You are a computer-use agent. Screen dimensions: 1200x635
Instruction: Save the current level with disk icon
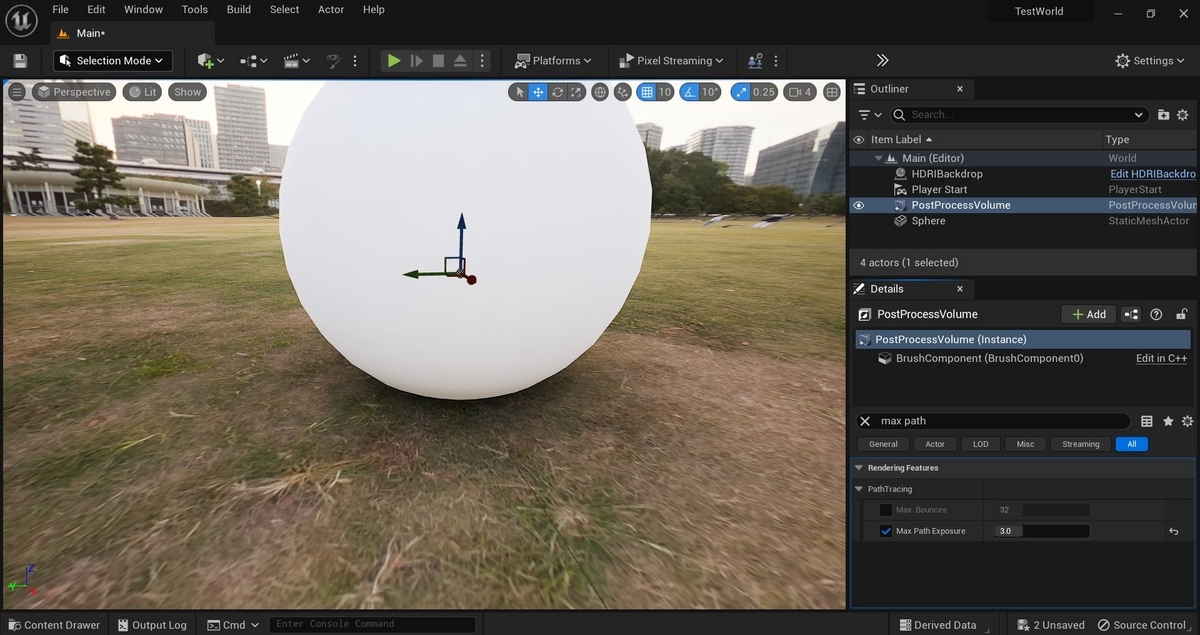click(20, 61)
